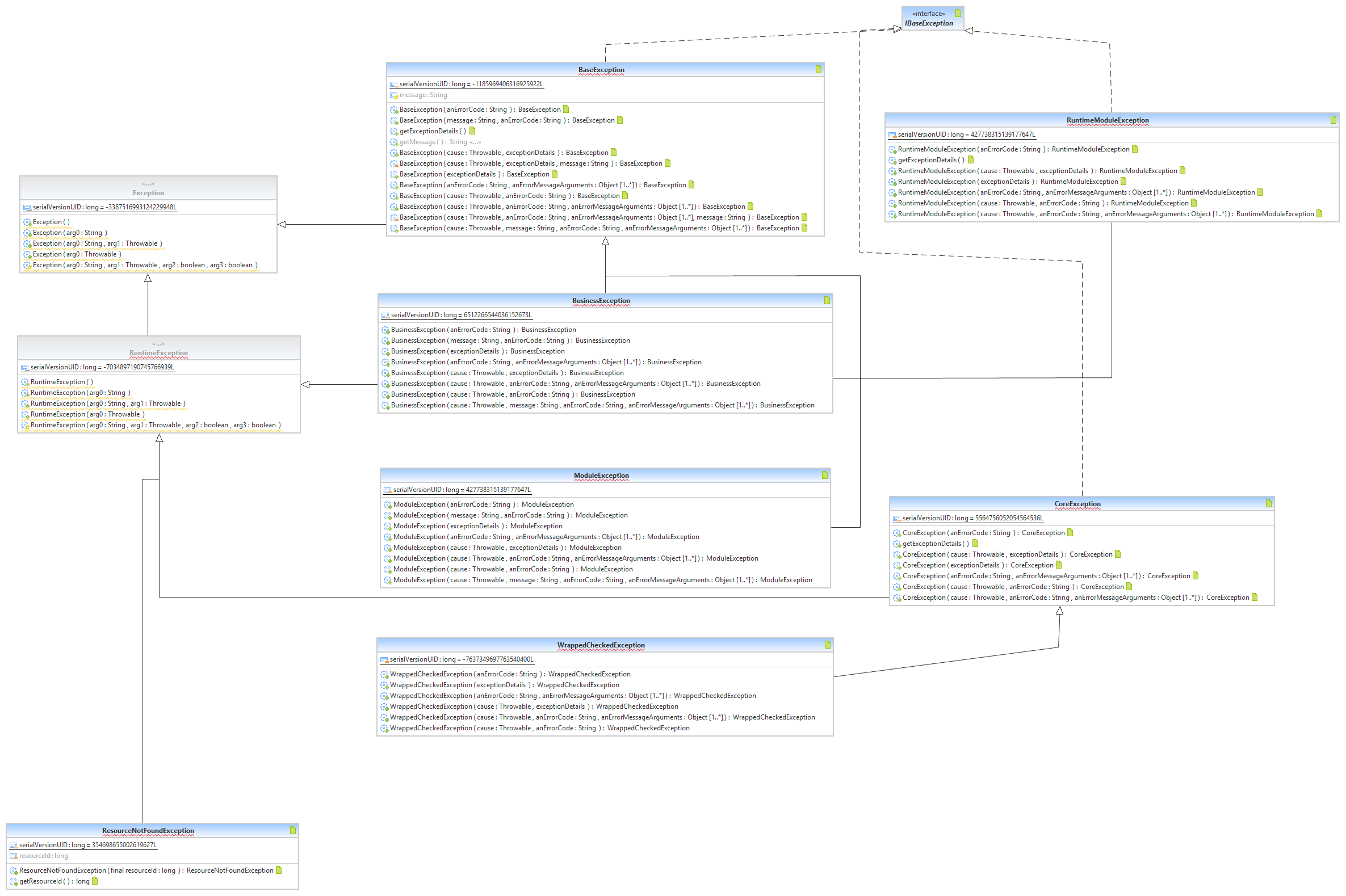Click the note icon beside BaseException getExceptionDetails()

point(472,131)
